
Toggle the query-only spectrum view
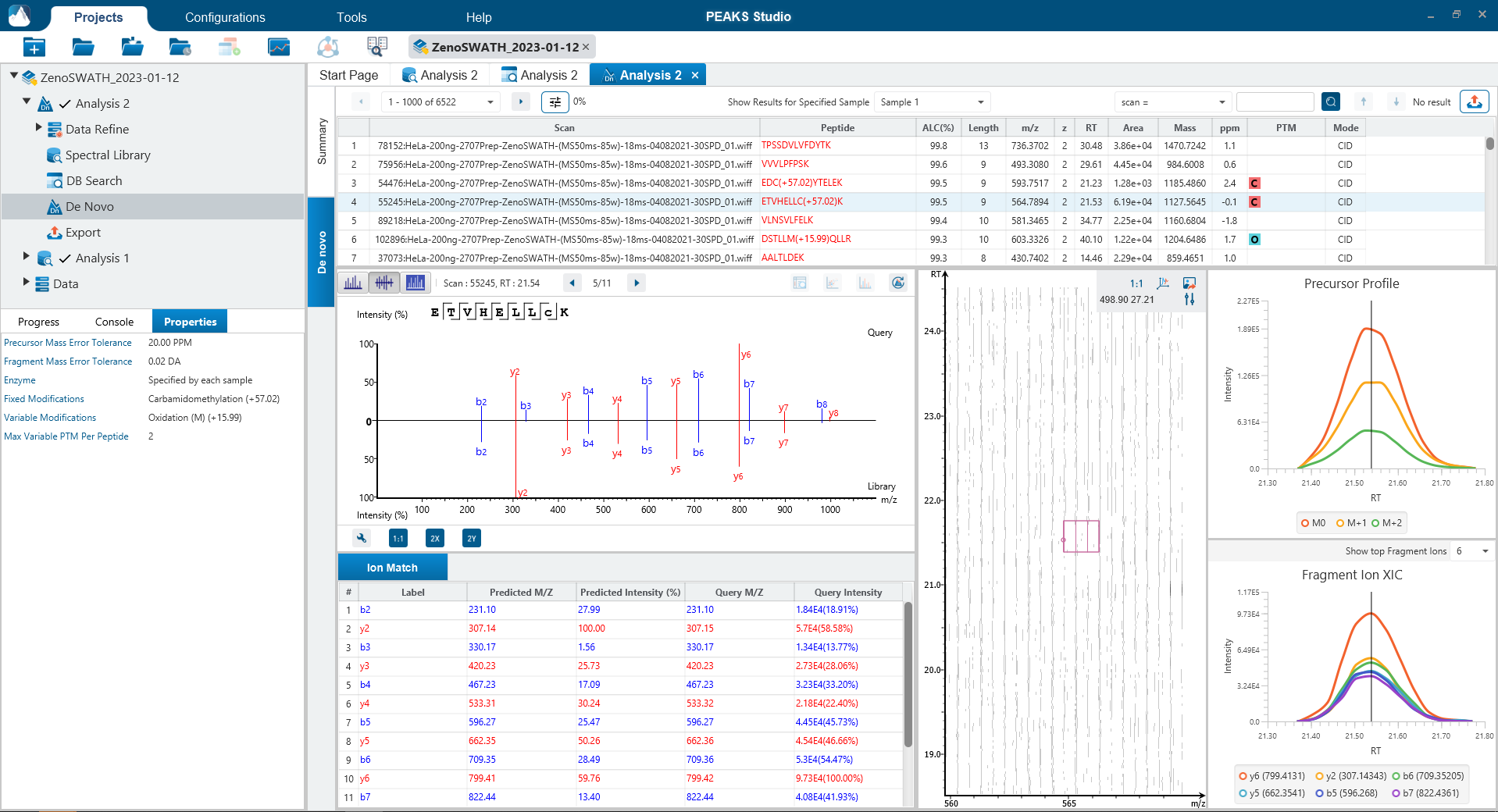click(x=353, y=283)
